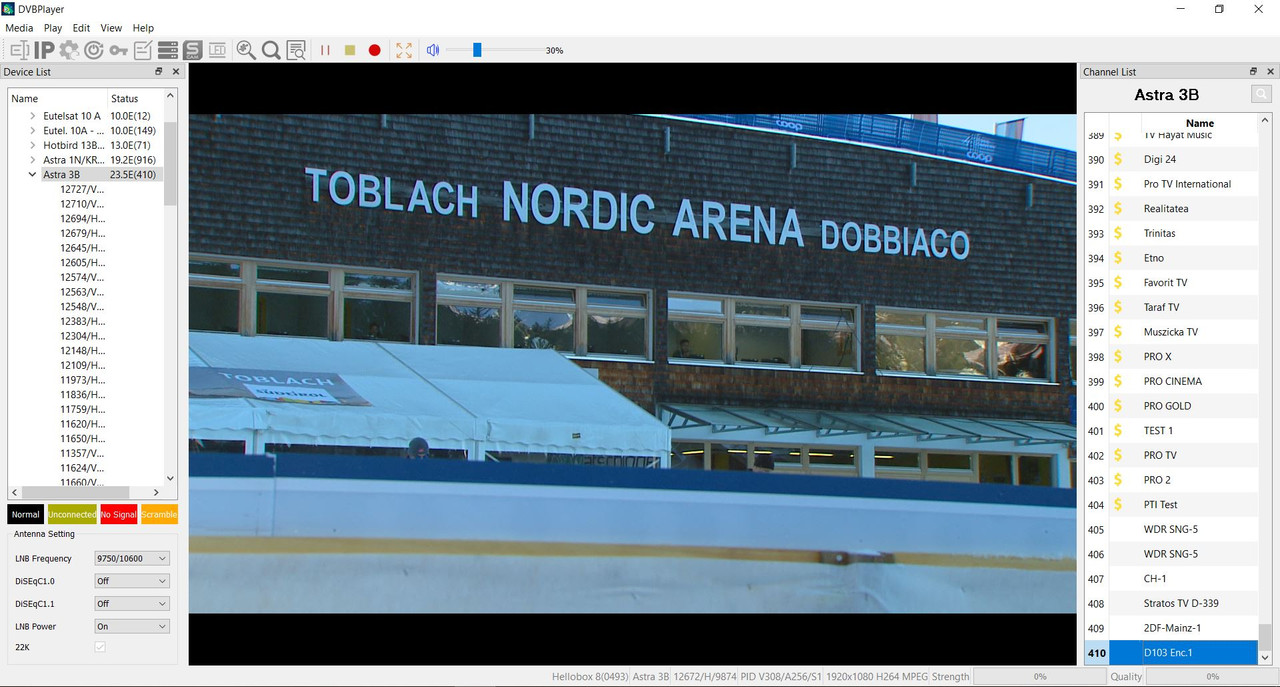Open the Help menu
This screenshot has width=1280, height=687.
coord(144,28)
